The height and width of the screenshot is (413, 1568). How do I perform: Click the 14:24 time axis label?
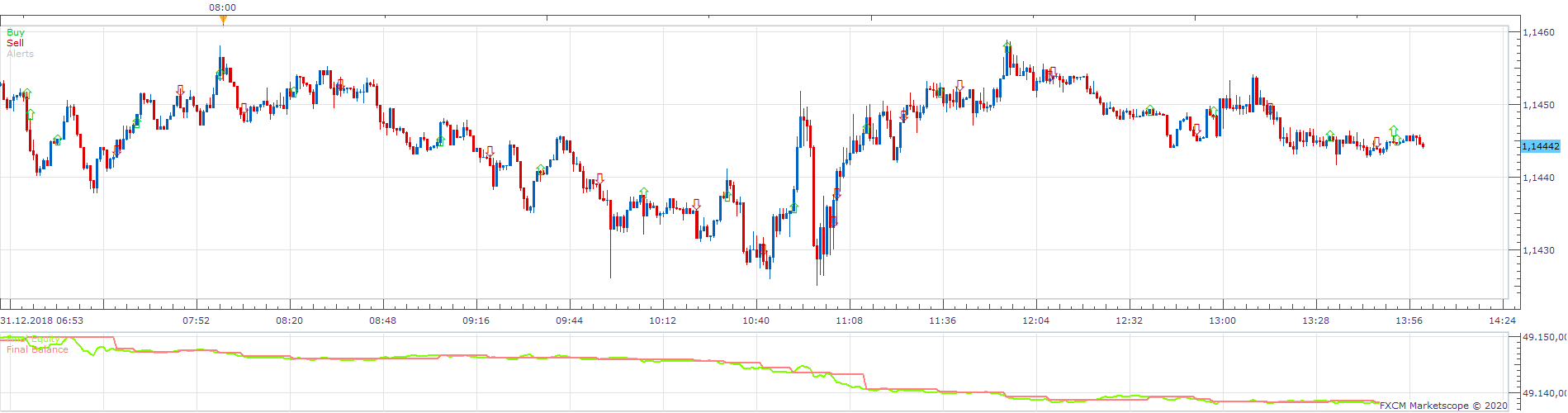pos(1503,320)
